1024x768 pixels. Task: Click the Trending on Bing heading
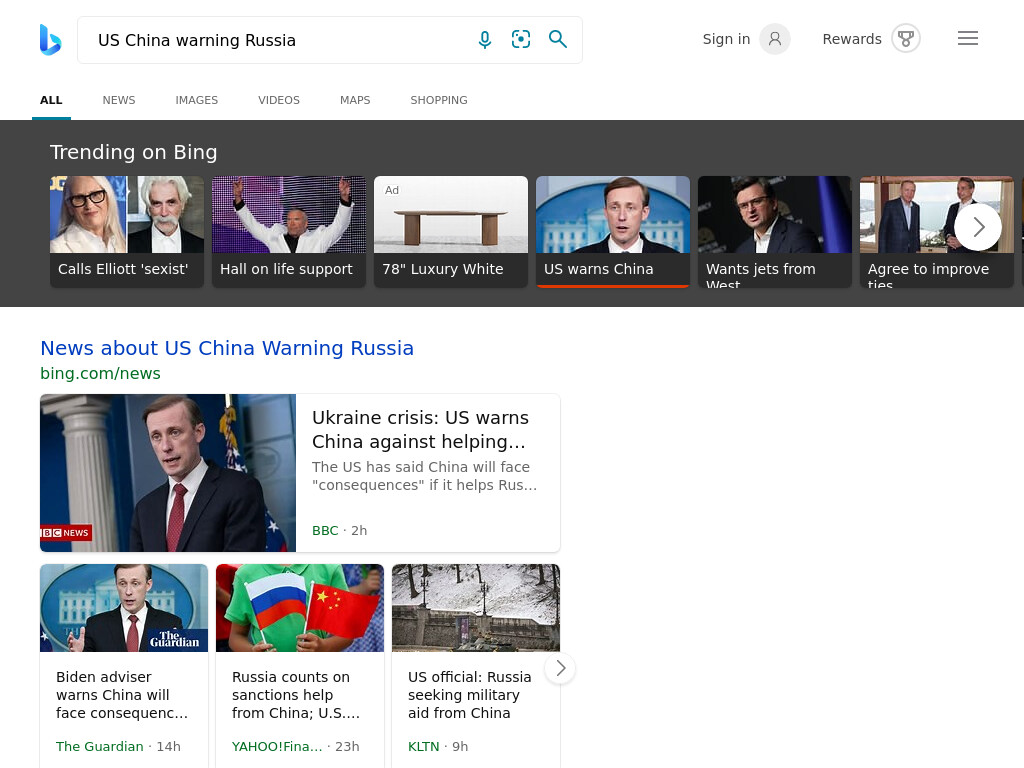coord(133,152)
